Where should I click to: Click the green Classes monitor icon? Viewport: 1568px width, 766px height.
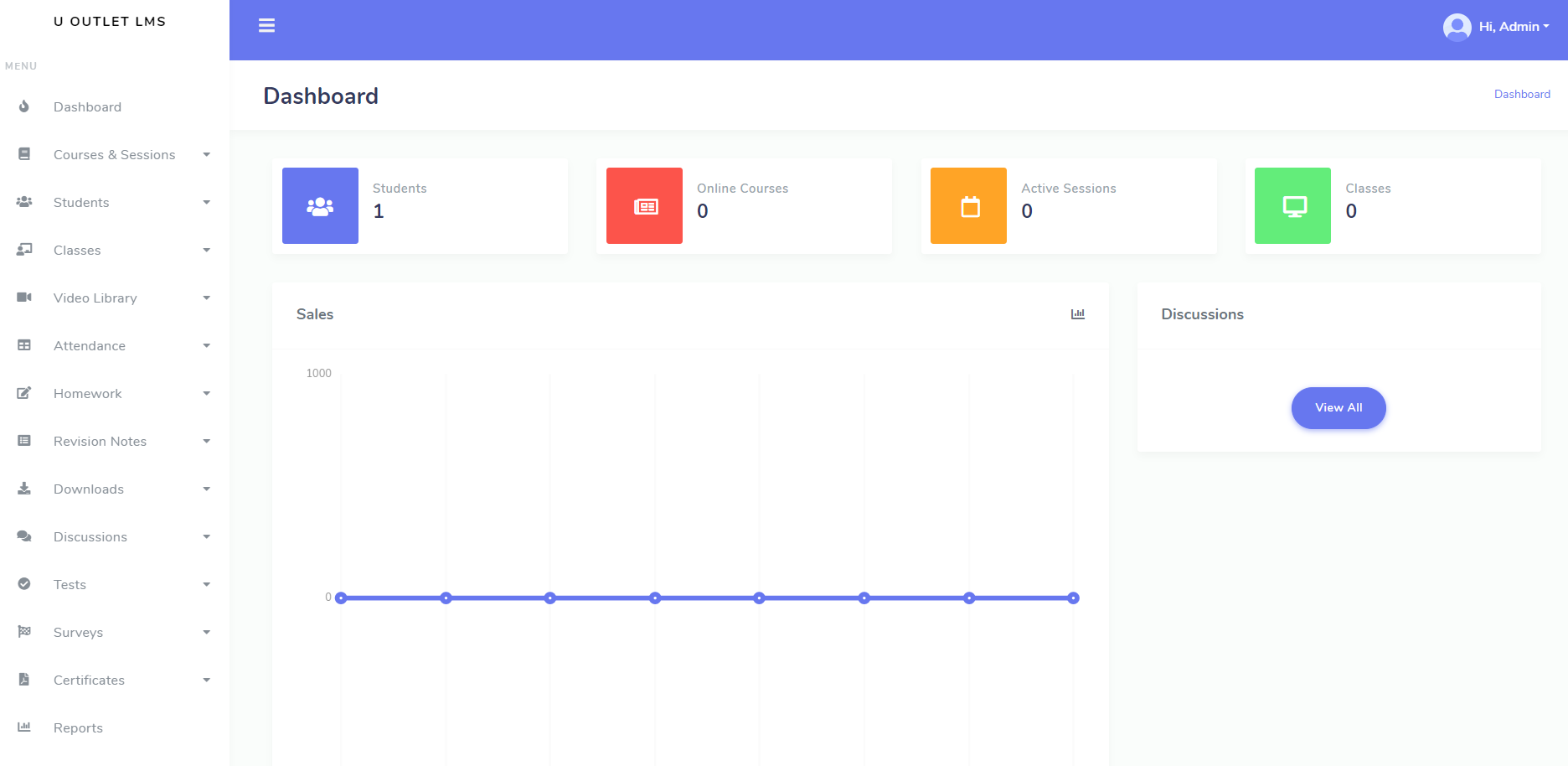click(1292, 206)
